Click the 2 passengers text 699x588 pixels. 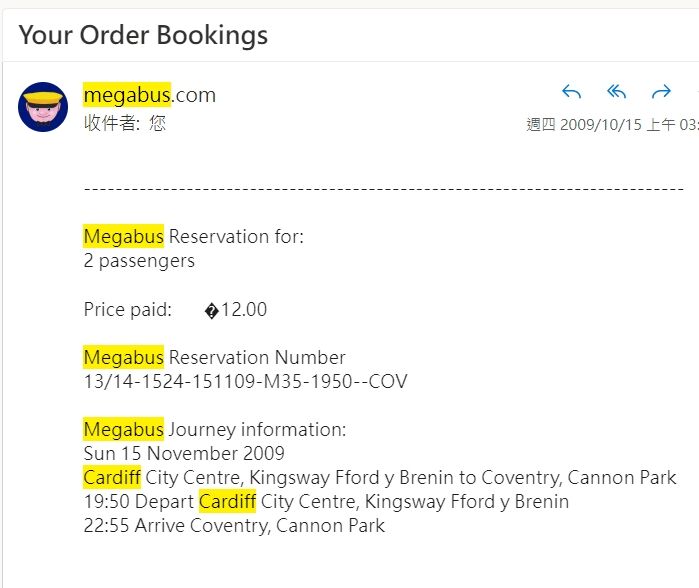coord(139,261)
